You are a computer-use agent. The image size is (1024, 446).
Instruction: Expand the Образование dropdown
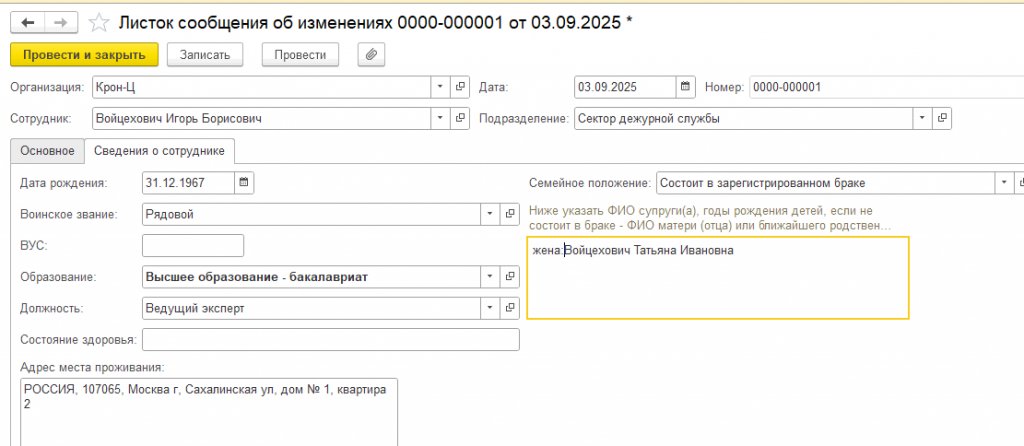pos(490,277)
